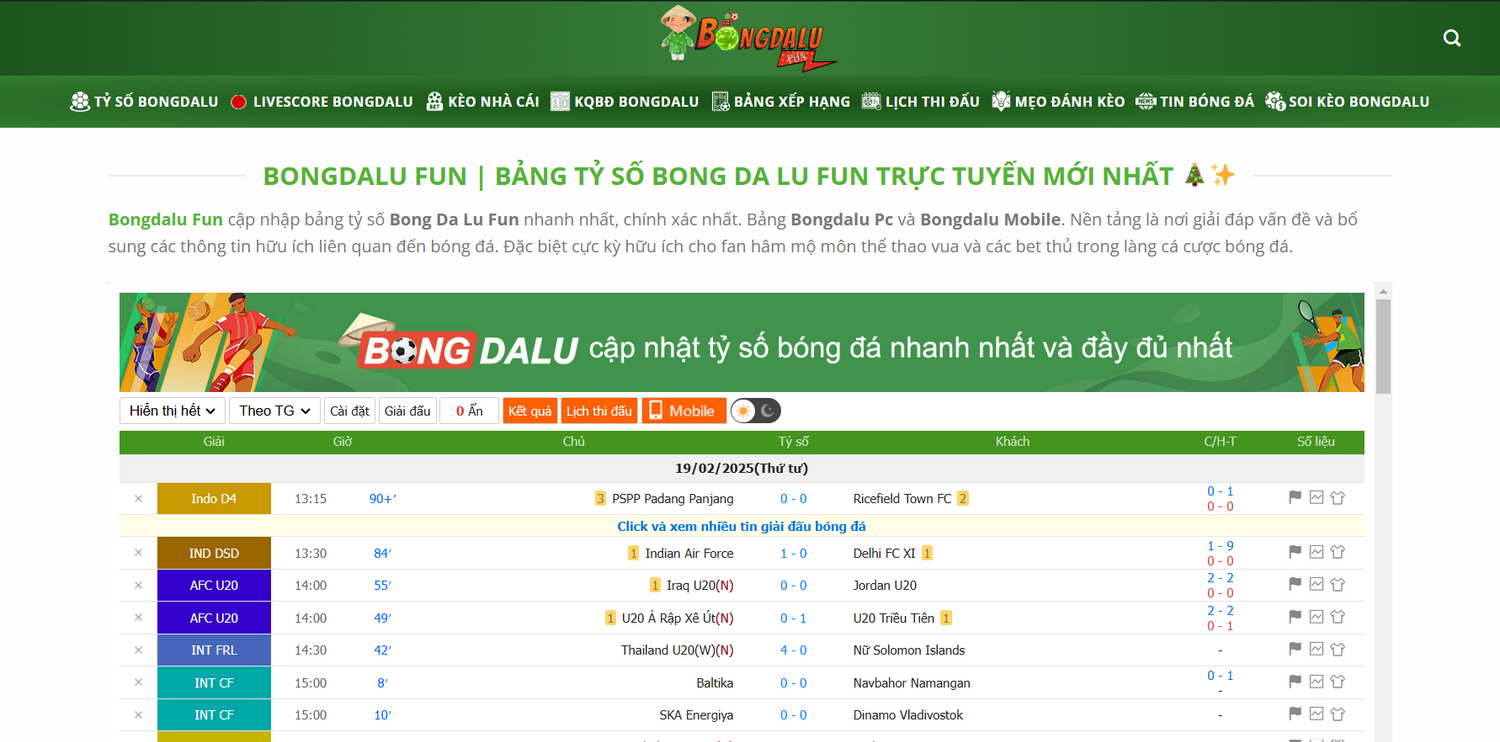The width and height of the screenshot is (1500, 742).
Task: Open KÈO NHÀ CÁI menu item
Action: tap(482, 101)
